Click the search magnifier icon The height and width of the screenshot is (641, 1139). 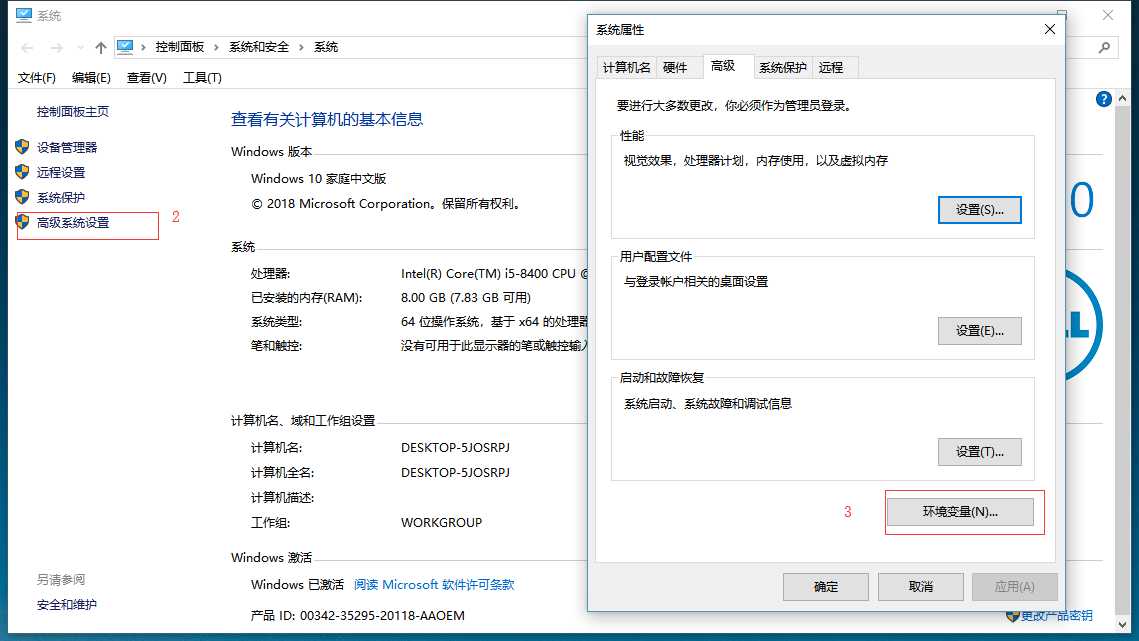pos(1104,47)
